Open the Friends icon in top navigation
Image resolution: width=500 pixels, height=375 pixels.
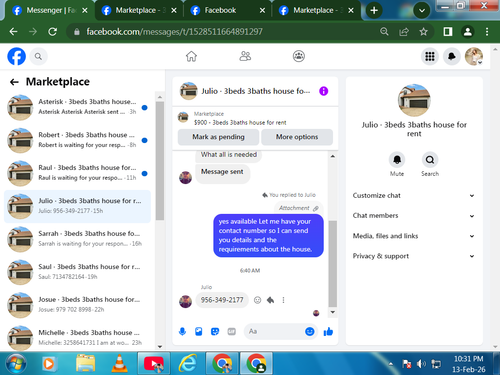pyautogui.click(x=245, y=56)
